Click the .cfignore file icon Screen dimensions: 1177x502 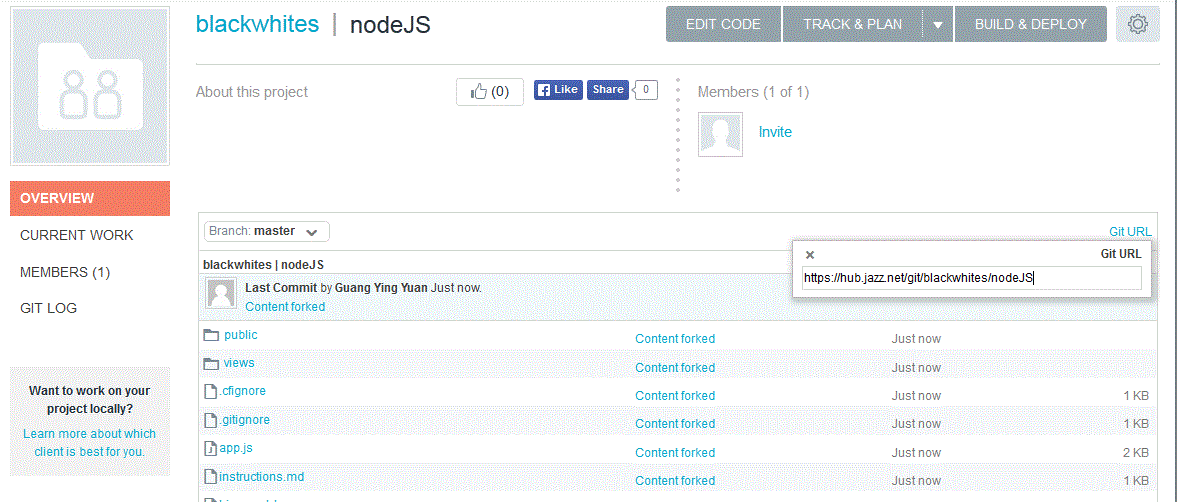coord(211,391)
